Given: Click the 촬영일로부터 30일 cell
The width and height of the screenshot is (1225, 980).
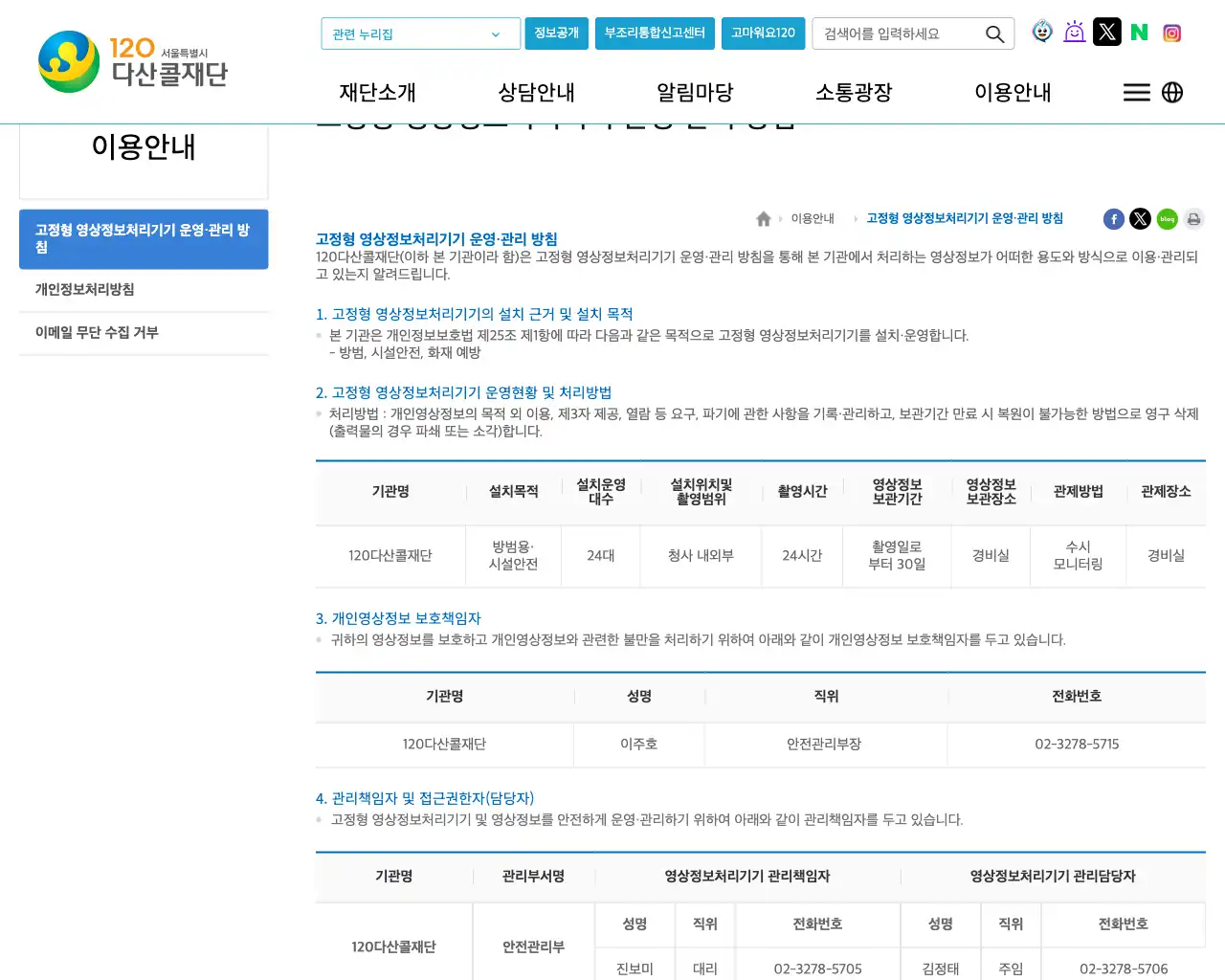Looking at the screenshot, I should click(x=897, y=556).
